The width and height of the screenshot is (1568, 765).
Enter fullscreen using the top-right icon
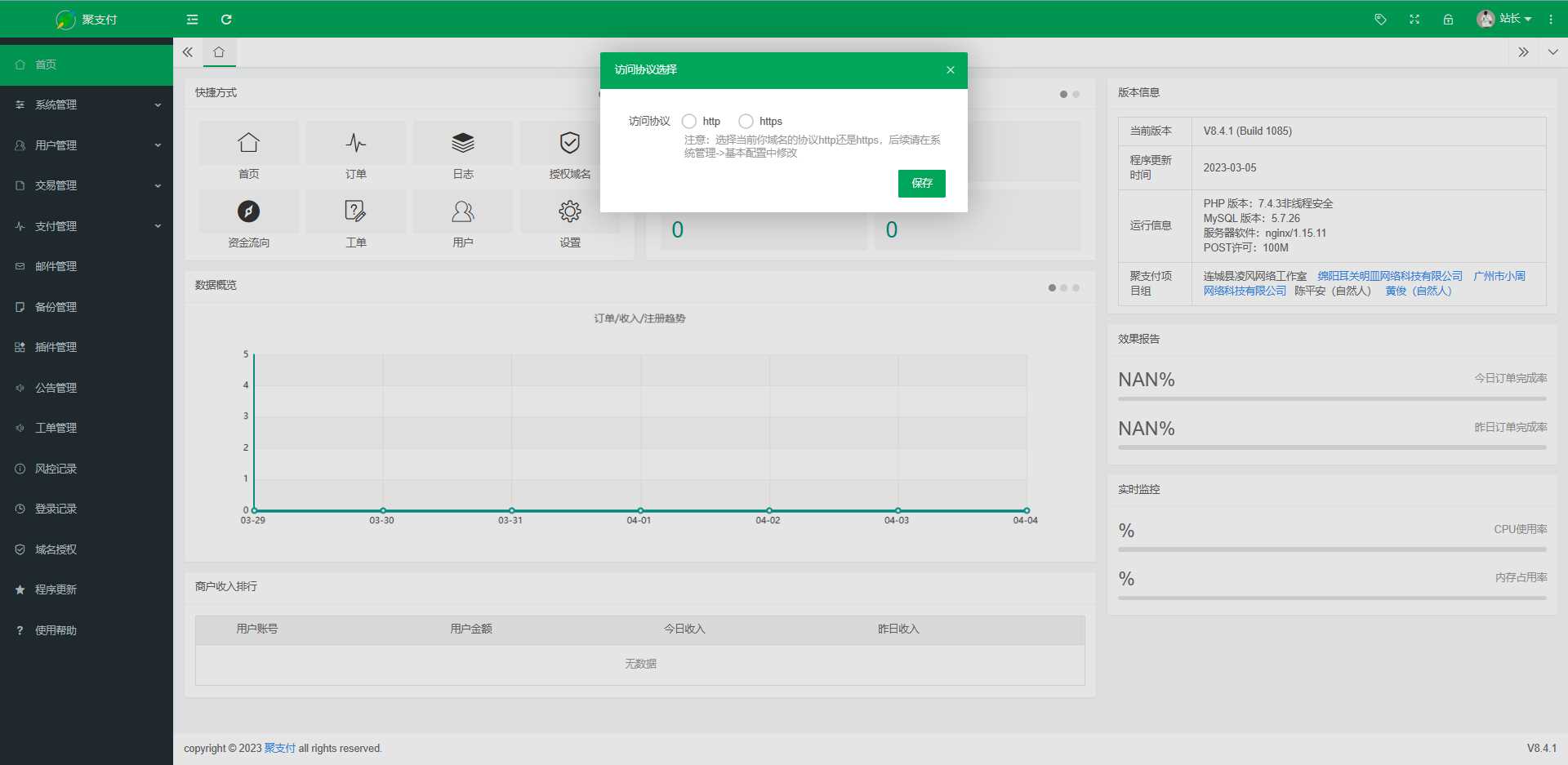click(x=1414, y=19)
